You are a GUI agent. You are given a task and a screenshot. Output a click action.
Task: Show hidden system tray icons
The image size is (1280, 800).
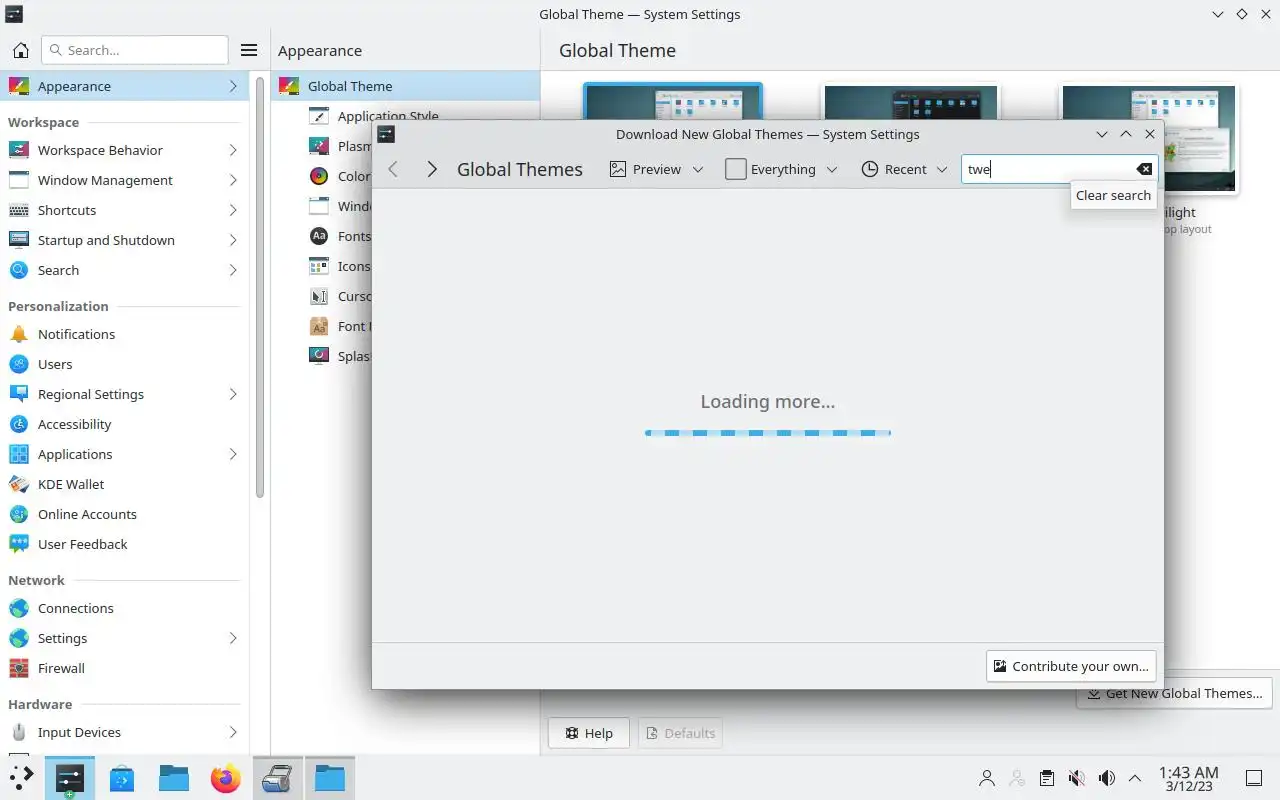pyautogui.click(x=1135, y=778)
